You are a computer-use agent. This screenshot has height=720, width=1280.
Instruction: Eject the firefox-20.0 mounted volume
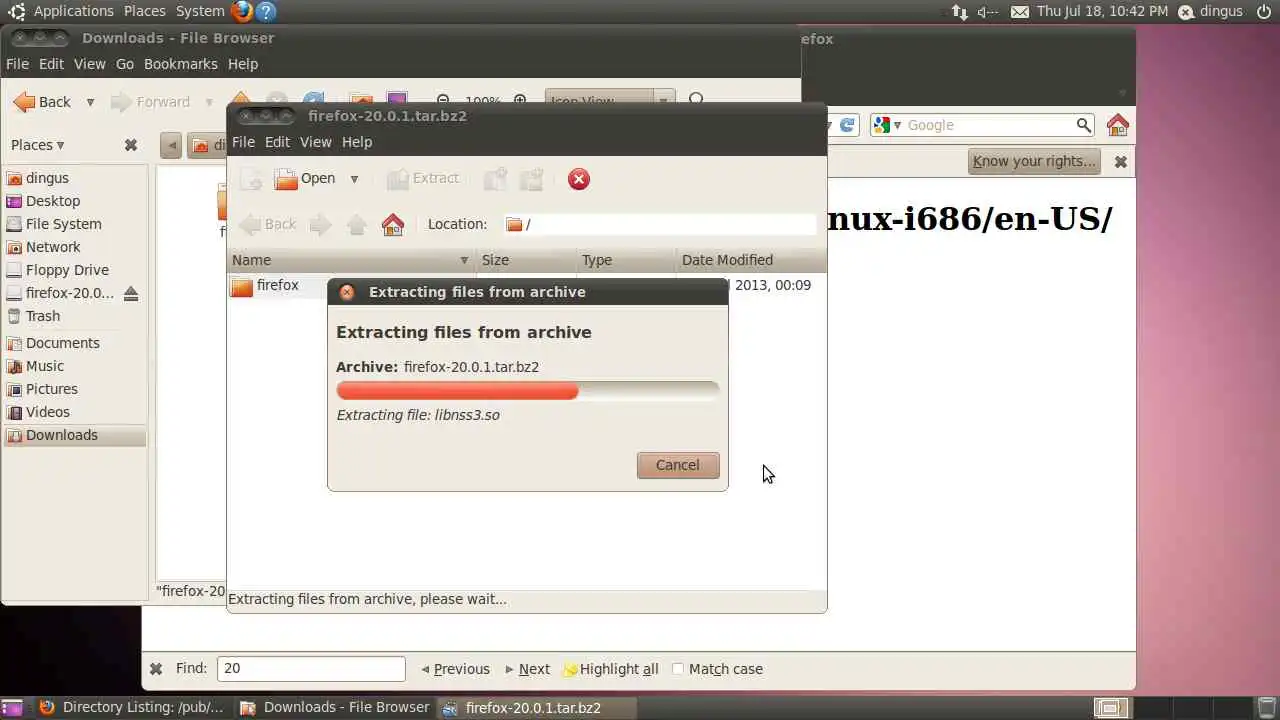pos(131,293)
